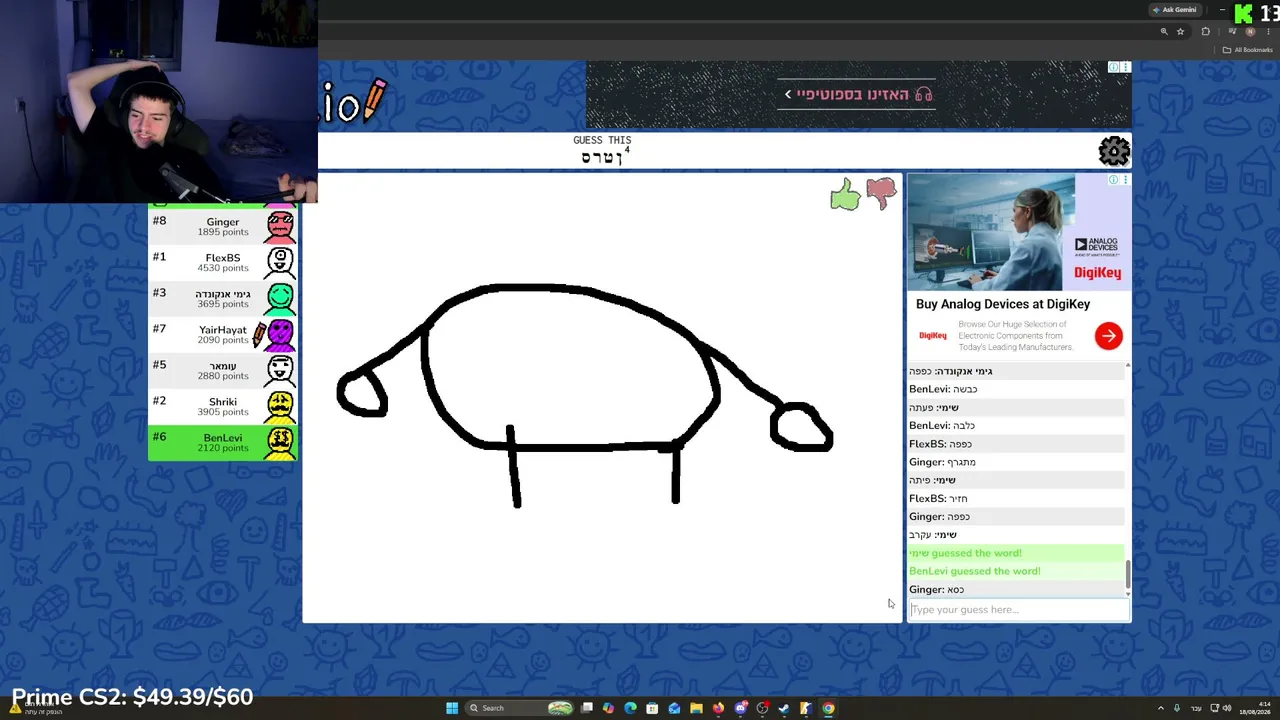Open the taskbar clock and date
The image size is (1280, 720).
click(1256, 708)
